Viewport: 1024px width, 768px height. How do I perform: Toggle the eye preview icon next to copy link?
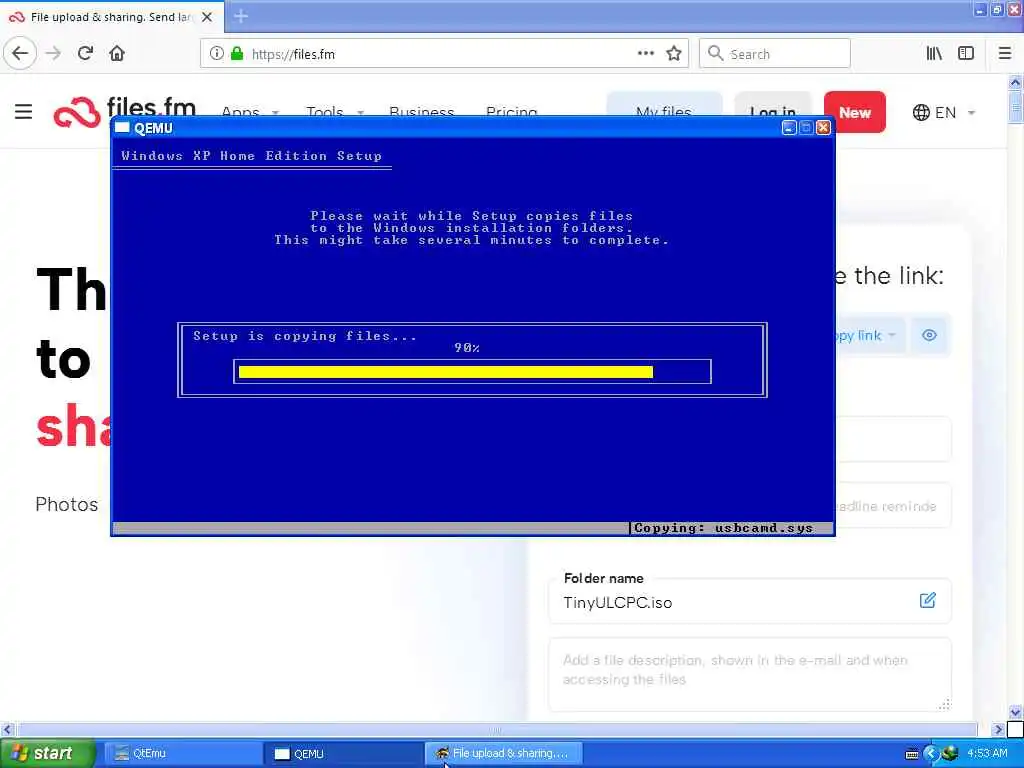(929, 335)
